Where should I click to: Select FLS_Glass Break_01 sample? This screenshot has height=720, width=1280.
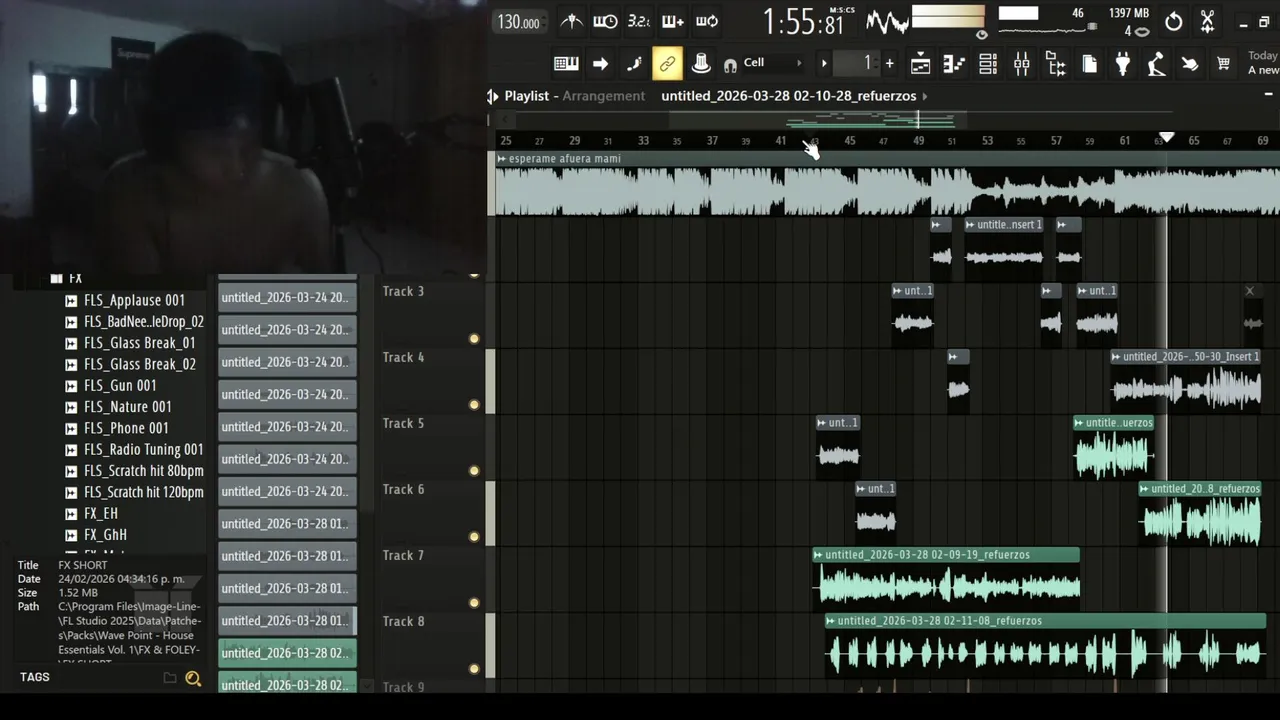(140, 343)
